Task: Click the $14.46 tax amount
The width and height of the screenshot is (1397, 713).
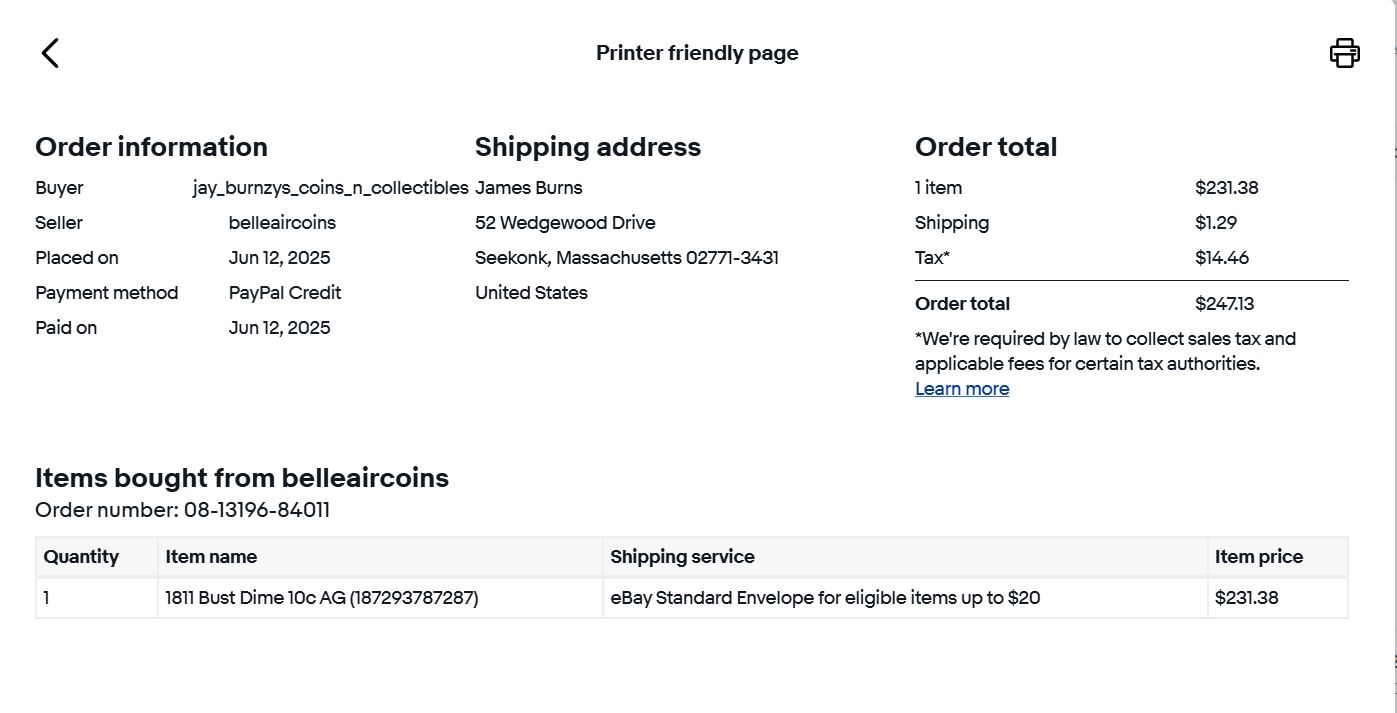Action: pyautogui.click(x=1221, y=258)
